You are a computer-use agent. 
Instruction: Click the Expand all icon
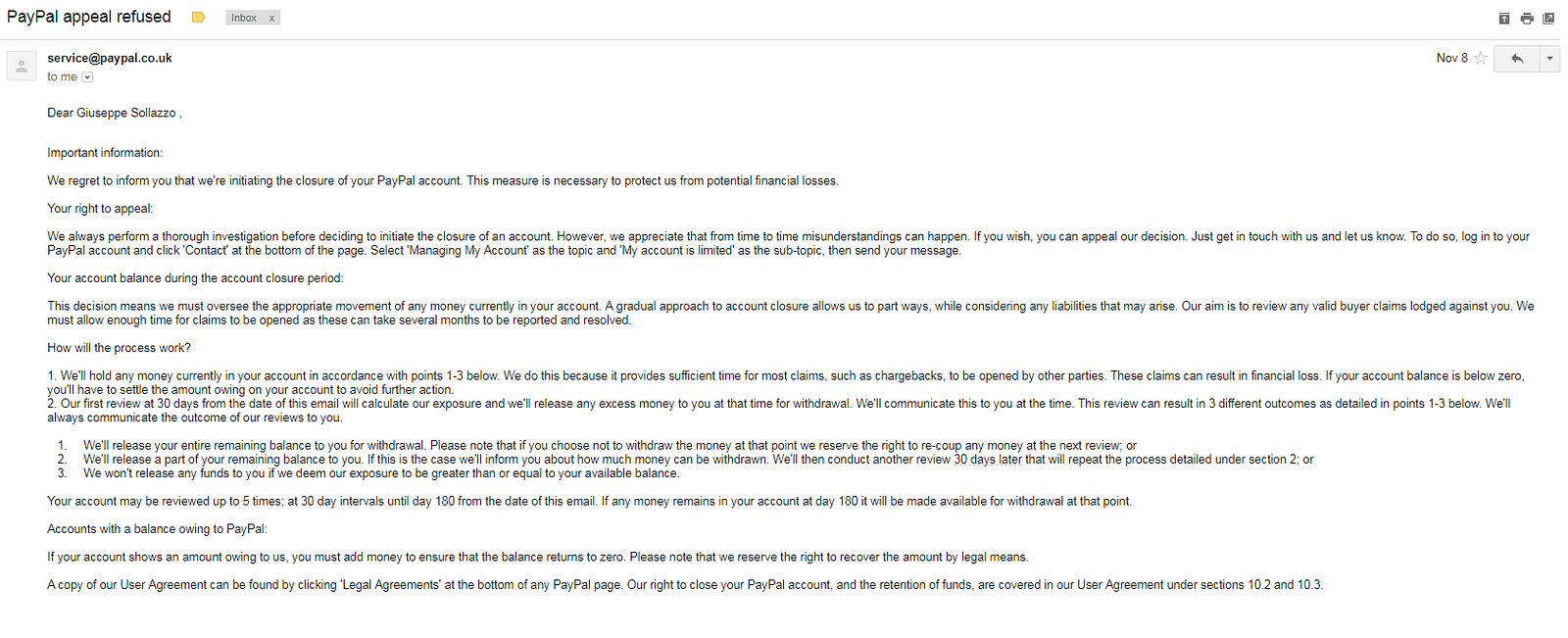tap(1504, 19)
